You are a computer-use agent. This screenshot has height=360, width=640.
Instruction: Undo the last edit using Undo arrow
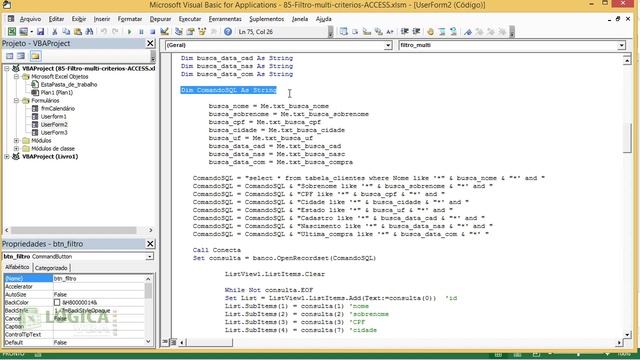104,32
